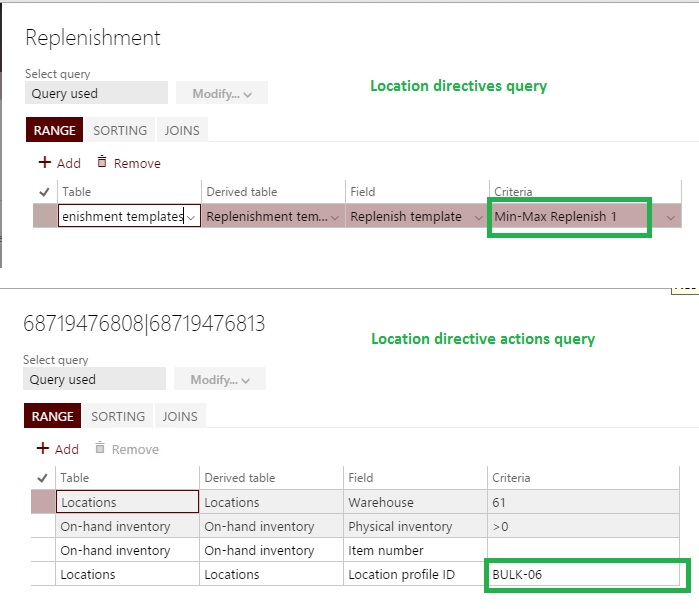Open the JOINS tab in lower query

coord(180,417)
